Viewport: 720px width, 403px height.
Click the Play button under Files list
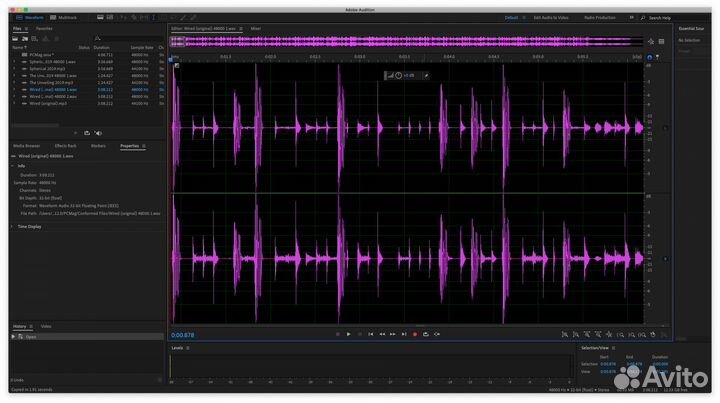tap(76, 133)
